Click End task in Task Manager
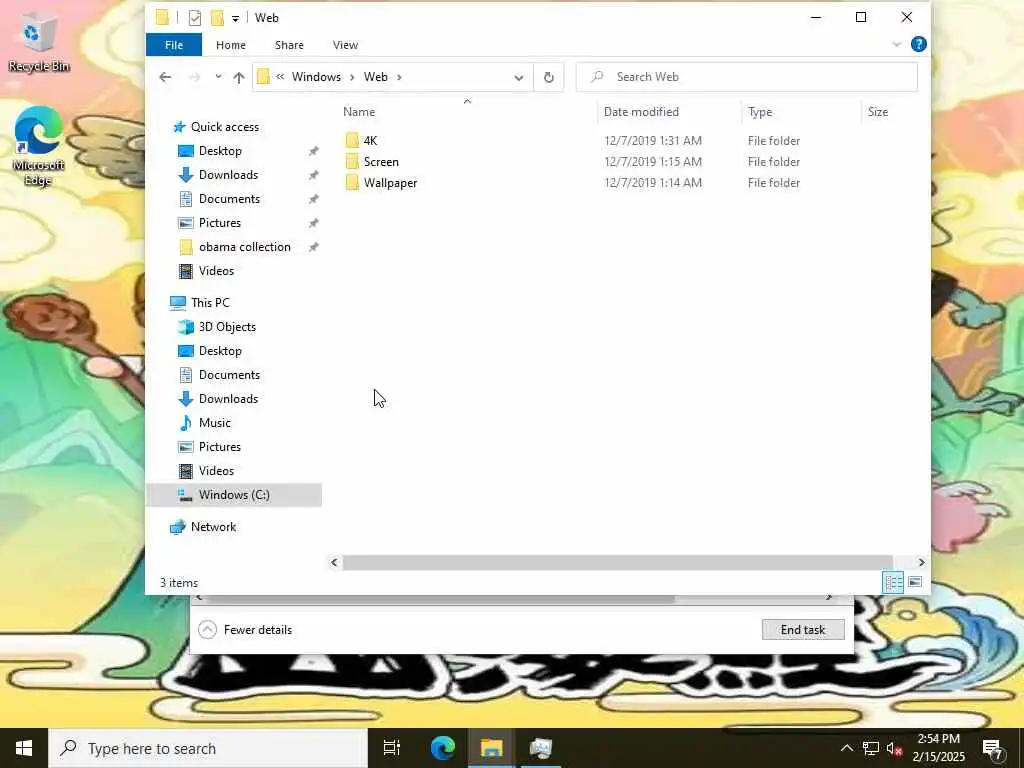Screen dimensions: 1024x768 [x=803, y=630]
